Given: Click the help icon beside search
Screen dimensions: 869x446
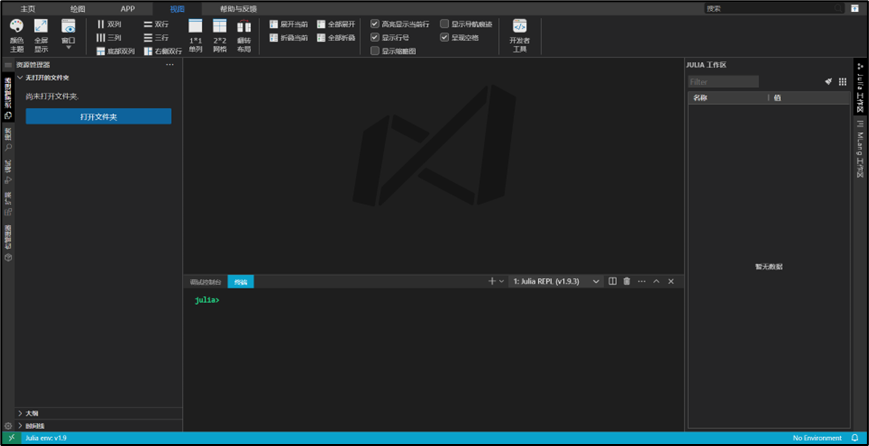Looking at the screenshot, I should 855,8.
